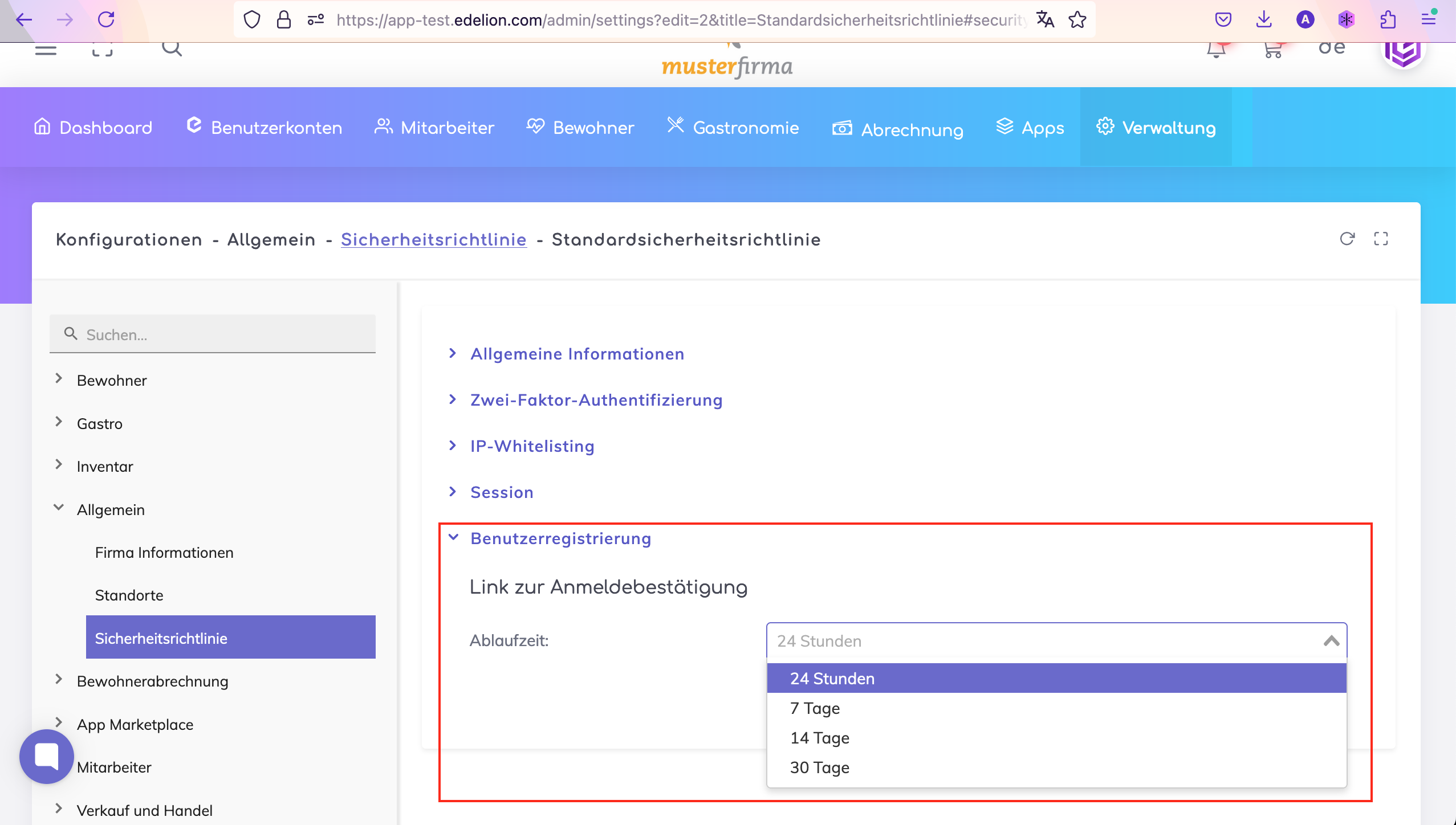The image size is (1456, 825).
Task: Expand Zwei-Faktor-Authentifizierung section
Action: point(596,400)
